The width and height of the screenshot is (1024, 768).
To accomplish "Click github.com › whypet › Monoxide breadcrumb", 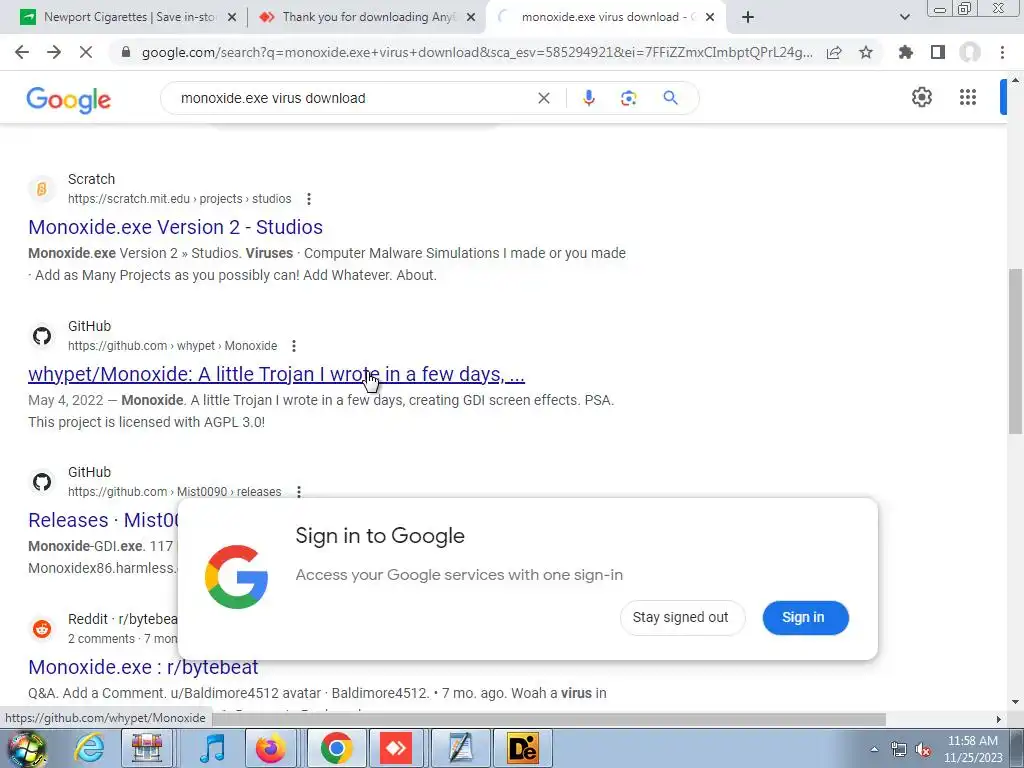I will 172,345.
